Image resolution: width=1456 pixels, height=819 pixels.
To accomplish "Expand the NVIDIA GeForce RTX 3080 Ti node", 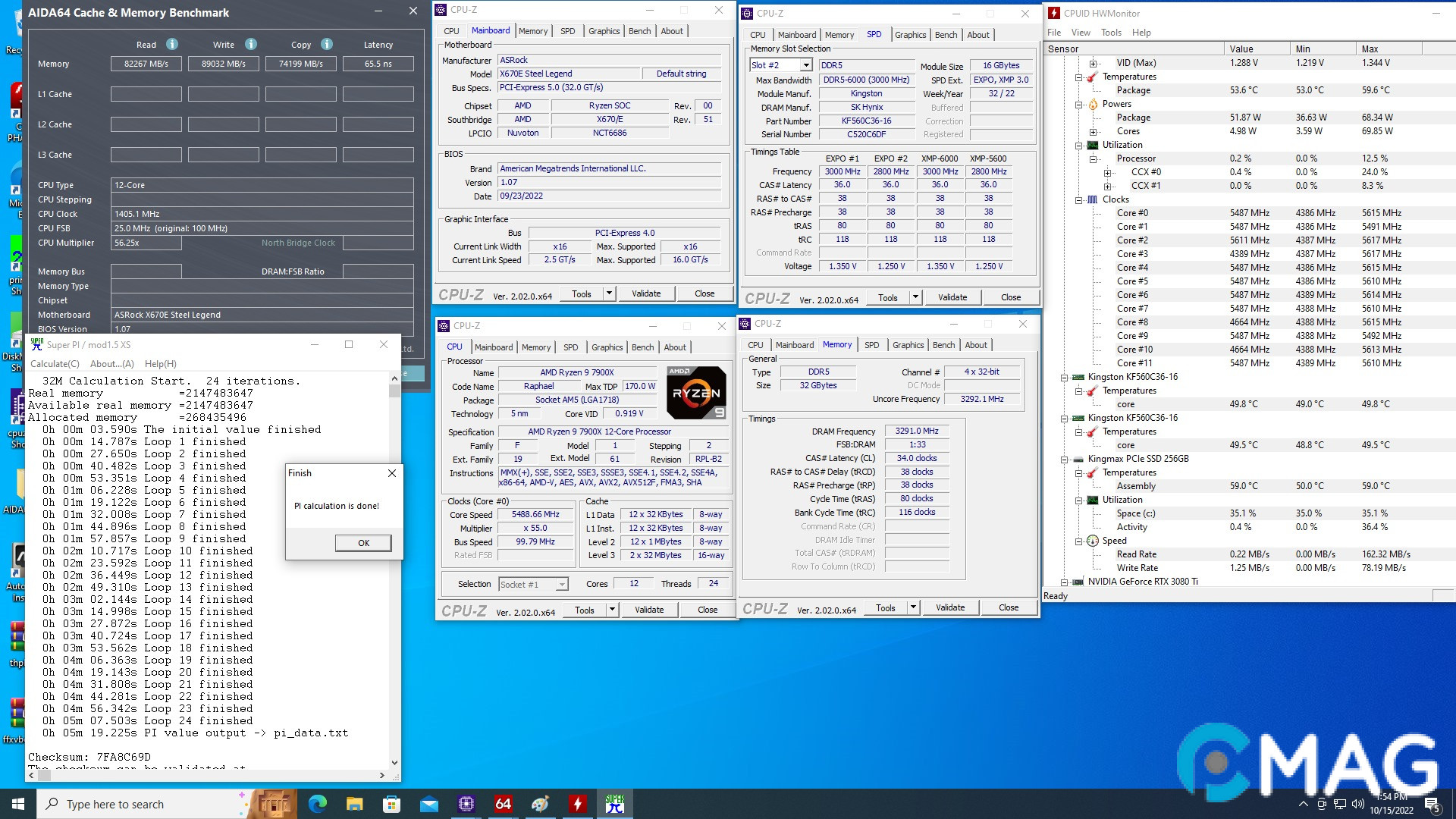I will [1064, 582].
